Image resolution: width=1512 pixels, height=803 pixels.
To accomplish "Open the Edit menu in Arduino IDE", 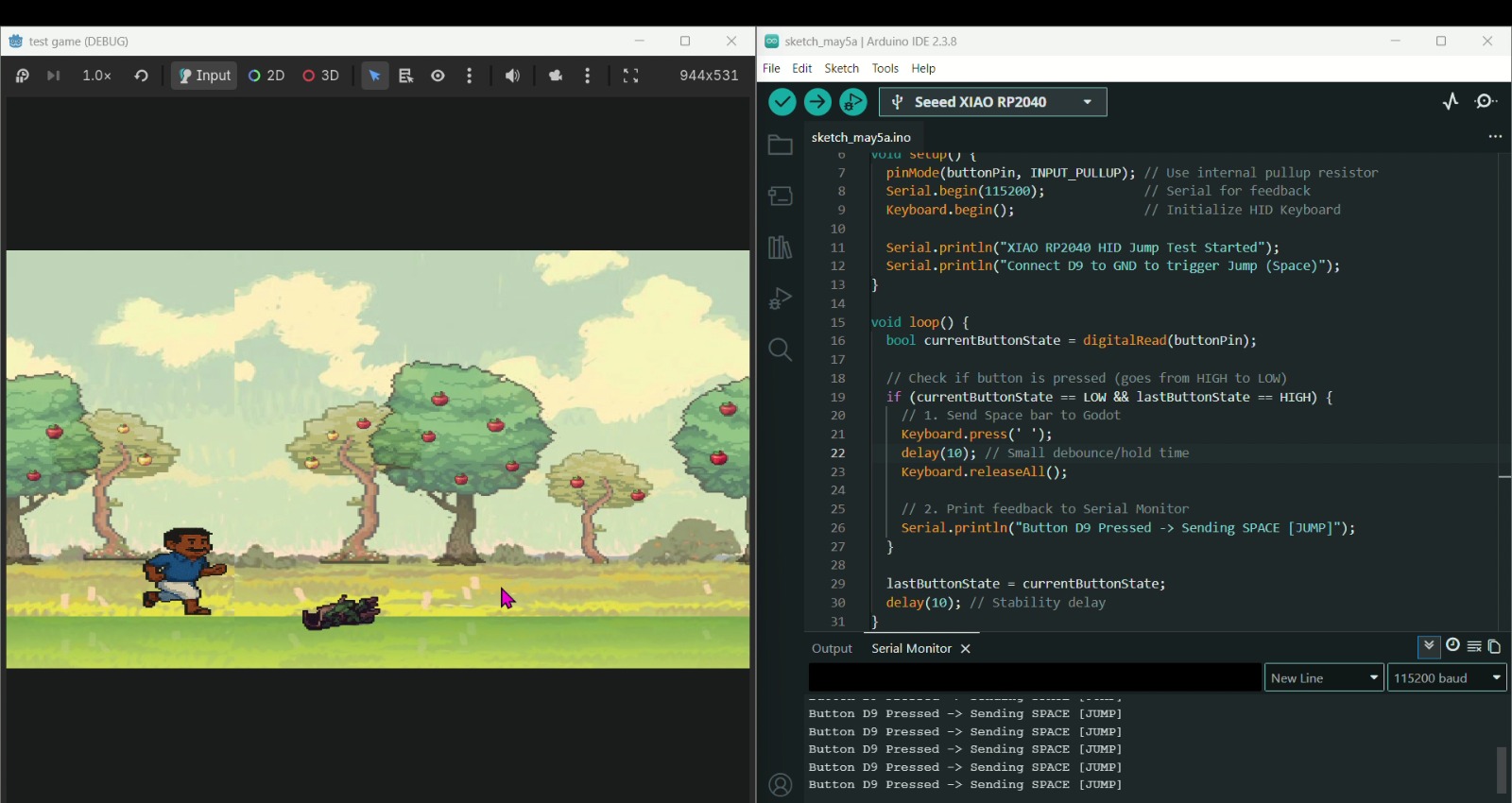I will click(802, 68).
